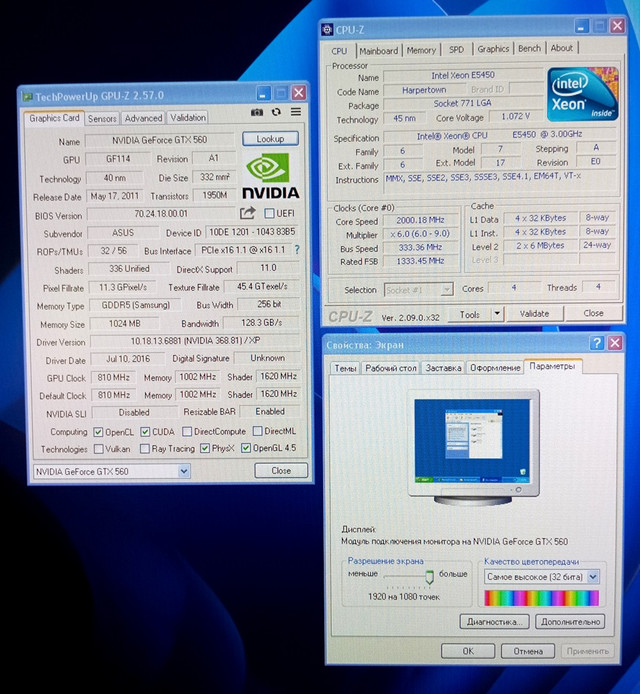The height and width of the screenshot is (694, 640).
Task: Toggle the OpenCL checkbox
Action: point(98,432)
